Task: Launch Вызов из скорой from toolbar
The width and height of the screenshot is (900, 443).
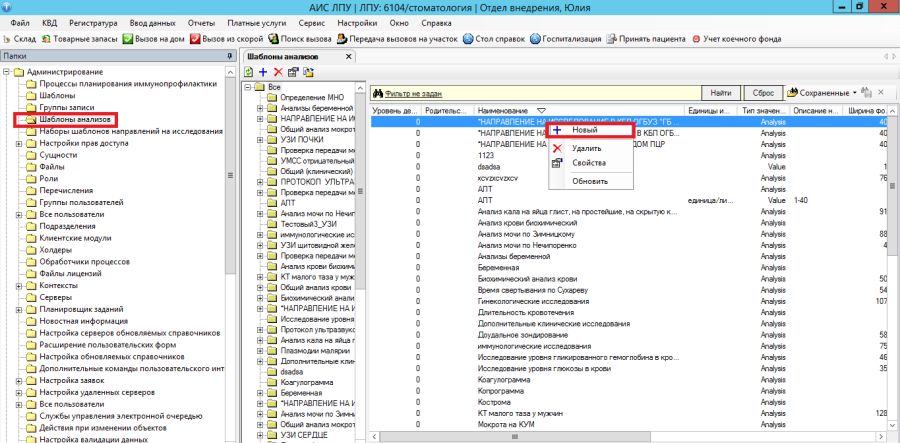Action: [x=227, y=39]
